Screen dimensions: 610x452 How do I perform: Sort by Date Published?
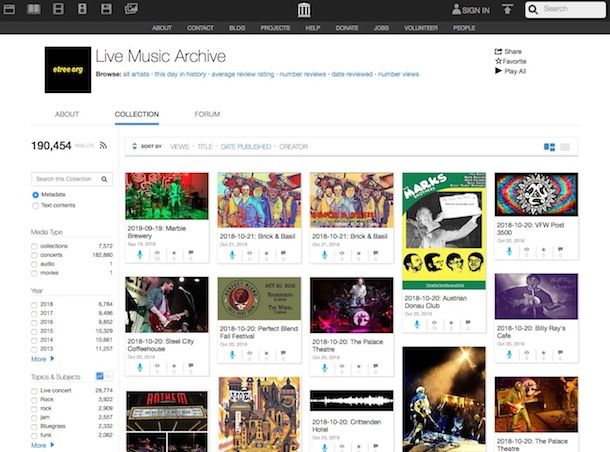pyautogui.click(x=246, y=147)
